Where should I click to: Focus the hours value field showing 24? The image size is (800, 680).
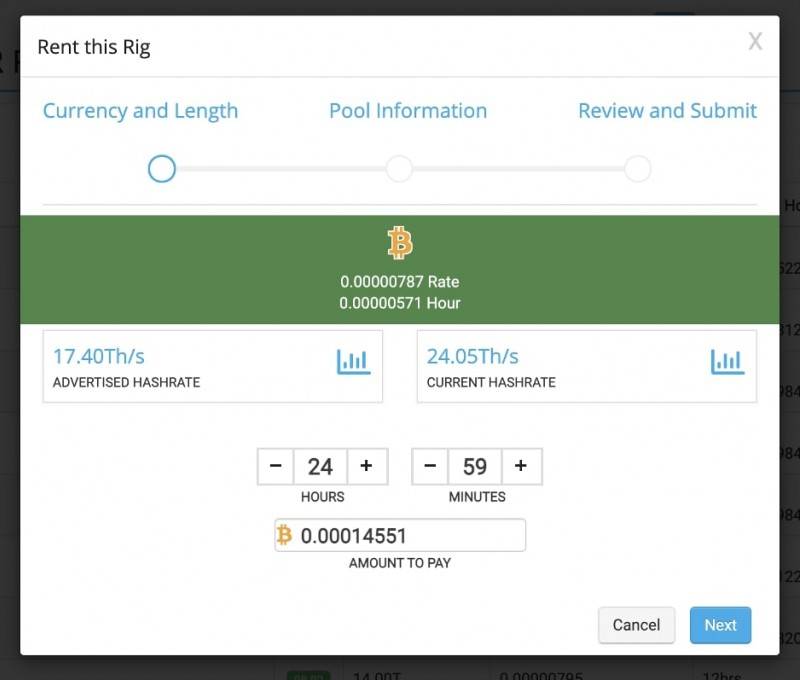320,466
